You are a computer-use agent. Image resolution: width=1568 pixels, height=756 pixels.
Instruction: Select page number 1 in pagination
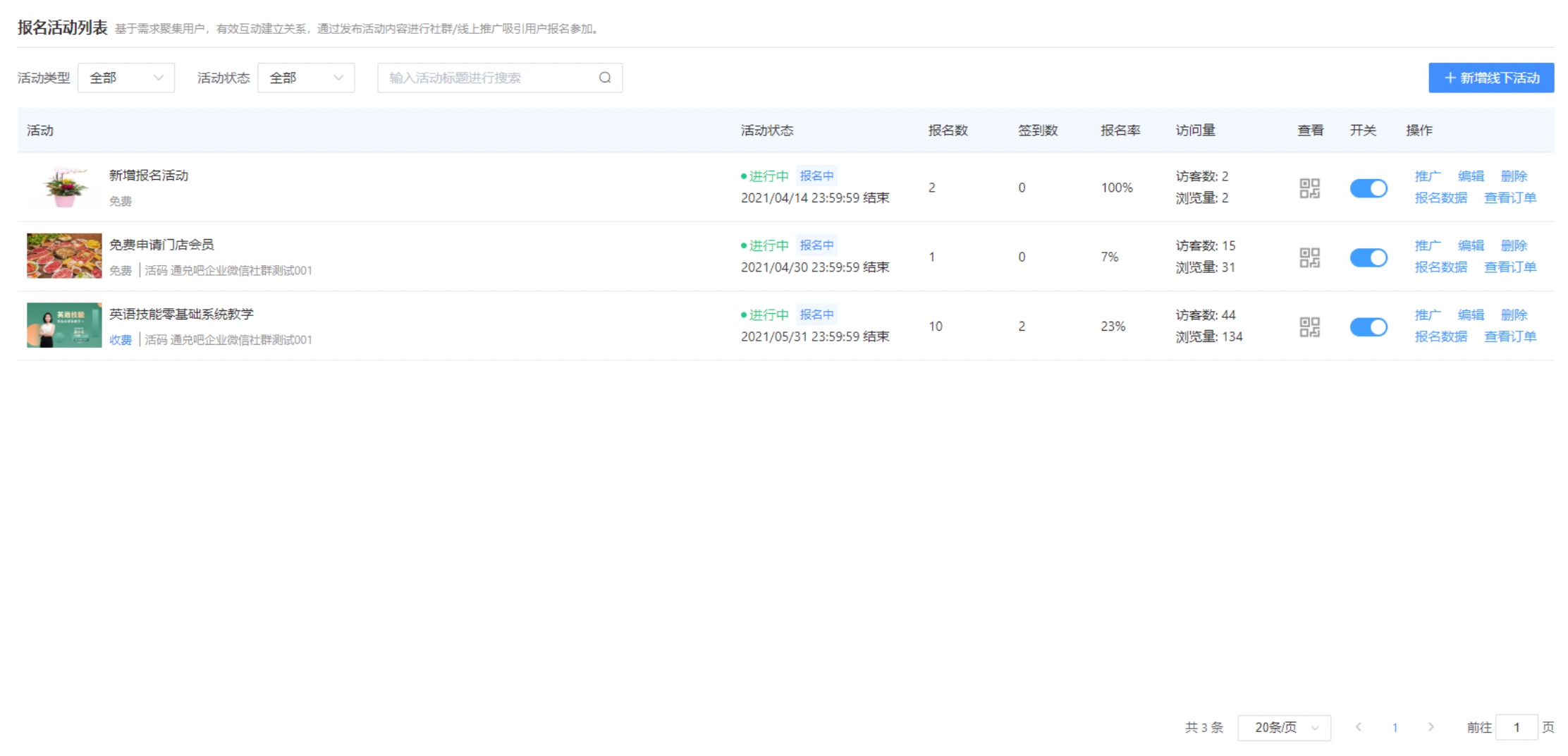(1395, 728)
